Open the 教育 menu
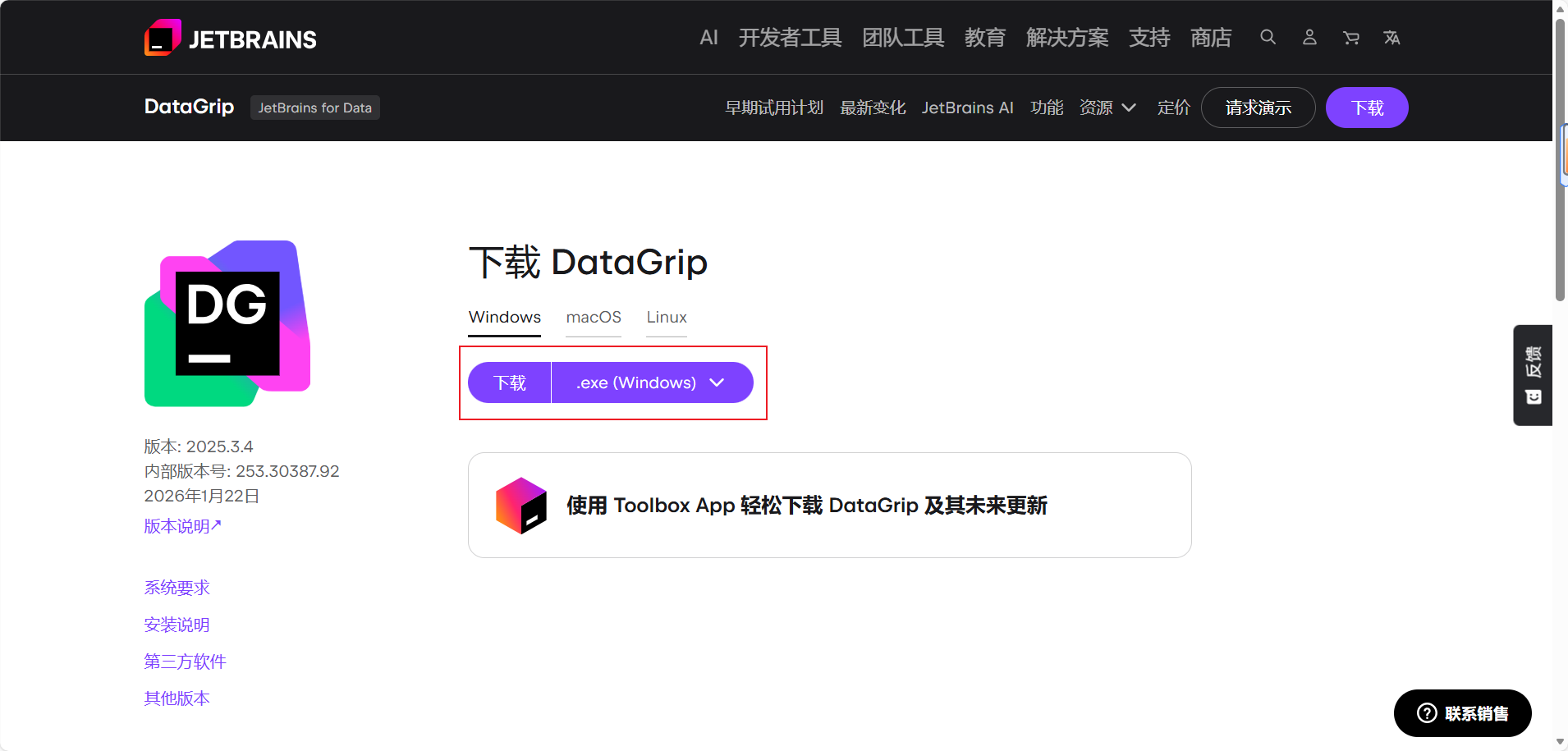Image resolution: width=1568 pixels, height=751 pixels. [x=985, y=38]
